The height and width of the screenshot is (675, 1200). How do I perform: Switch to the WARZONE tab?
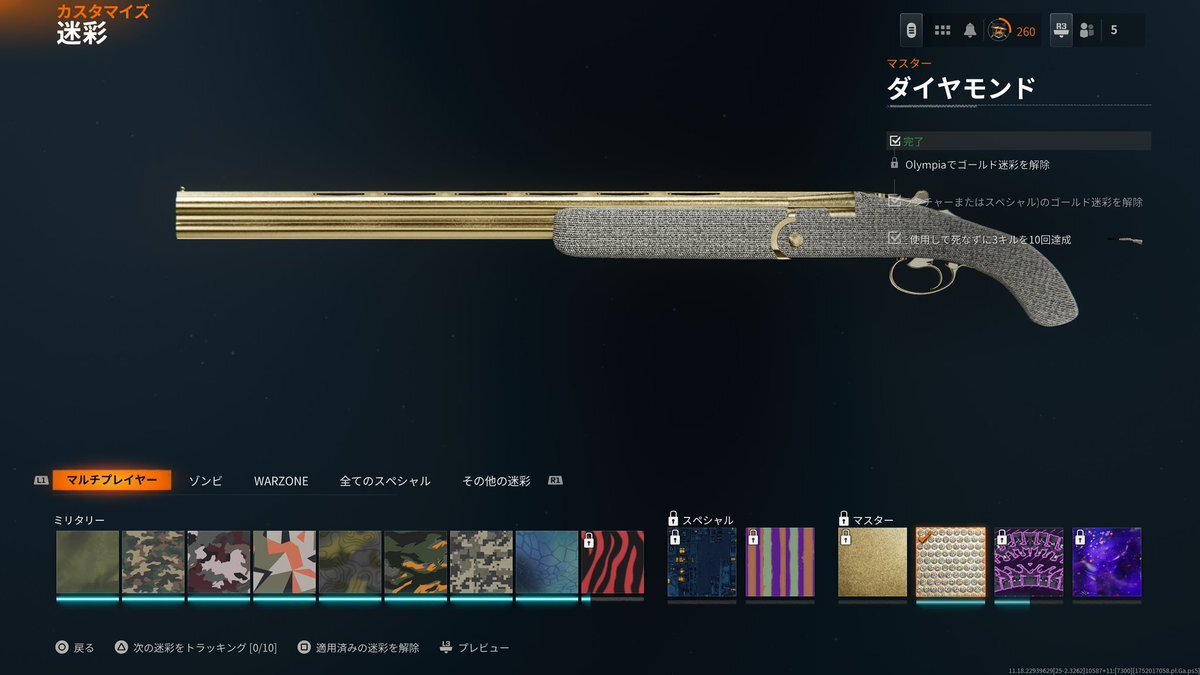(x=281, y=481)
